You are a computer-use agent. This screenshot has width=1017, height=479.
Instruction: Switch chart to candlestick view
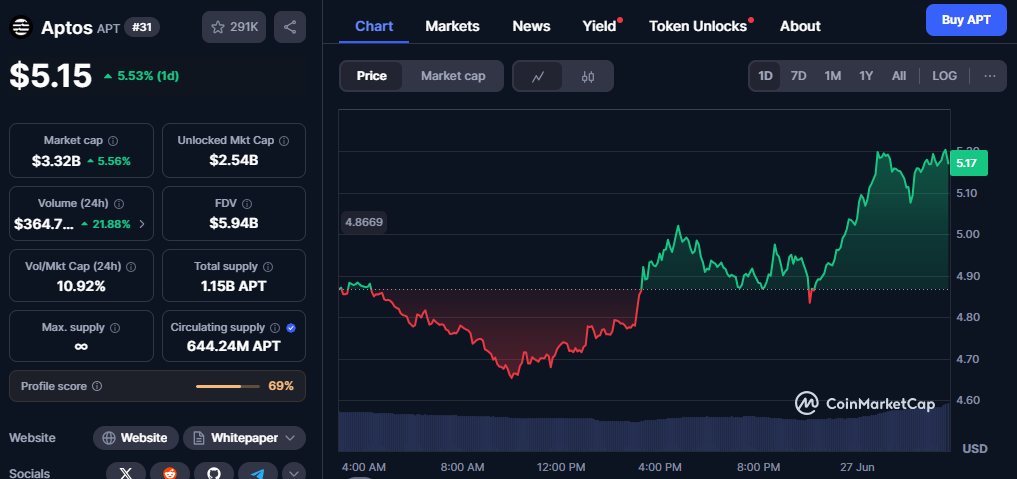coord(587,76)
